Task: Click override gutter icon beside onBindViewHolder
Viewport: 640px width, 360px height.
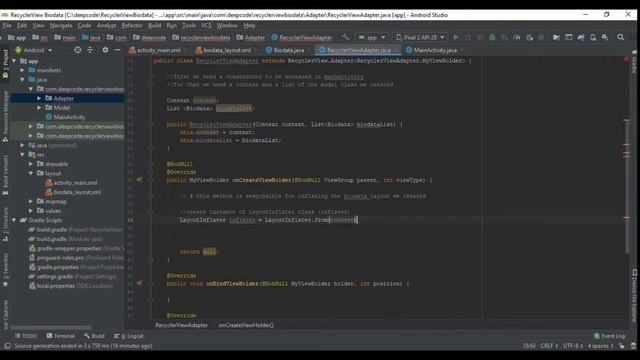Action: [140, 283]
